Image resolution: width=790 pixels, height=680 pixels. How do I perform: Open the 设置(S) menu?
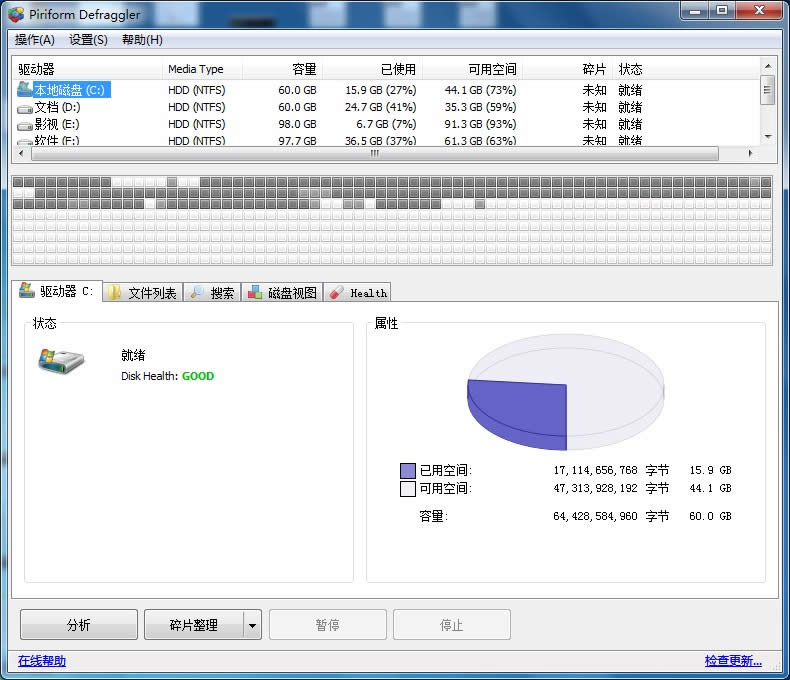(x=88, y=40)
